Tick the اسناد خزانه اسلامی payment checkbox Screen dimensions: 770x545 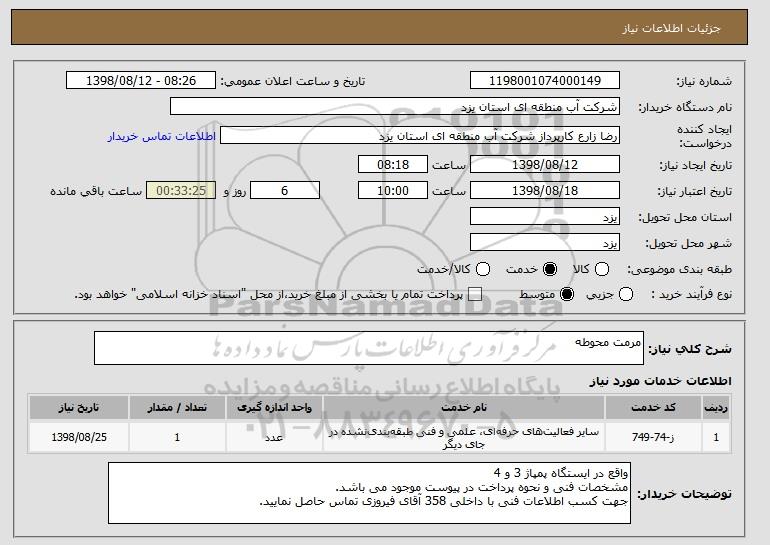click(x=475, y=295)
